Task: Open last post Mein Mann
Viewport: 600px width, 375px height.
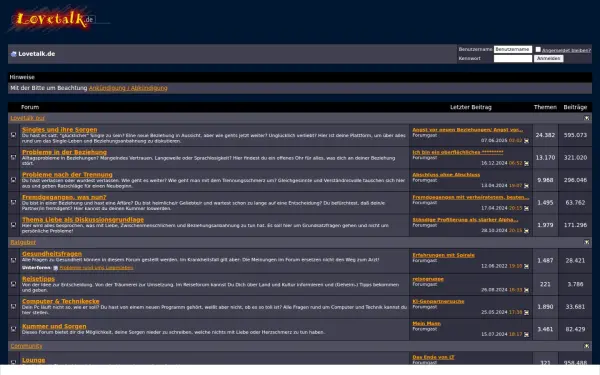Action: point(427,323)
